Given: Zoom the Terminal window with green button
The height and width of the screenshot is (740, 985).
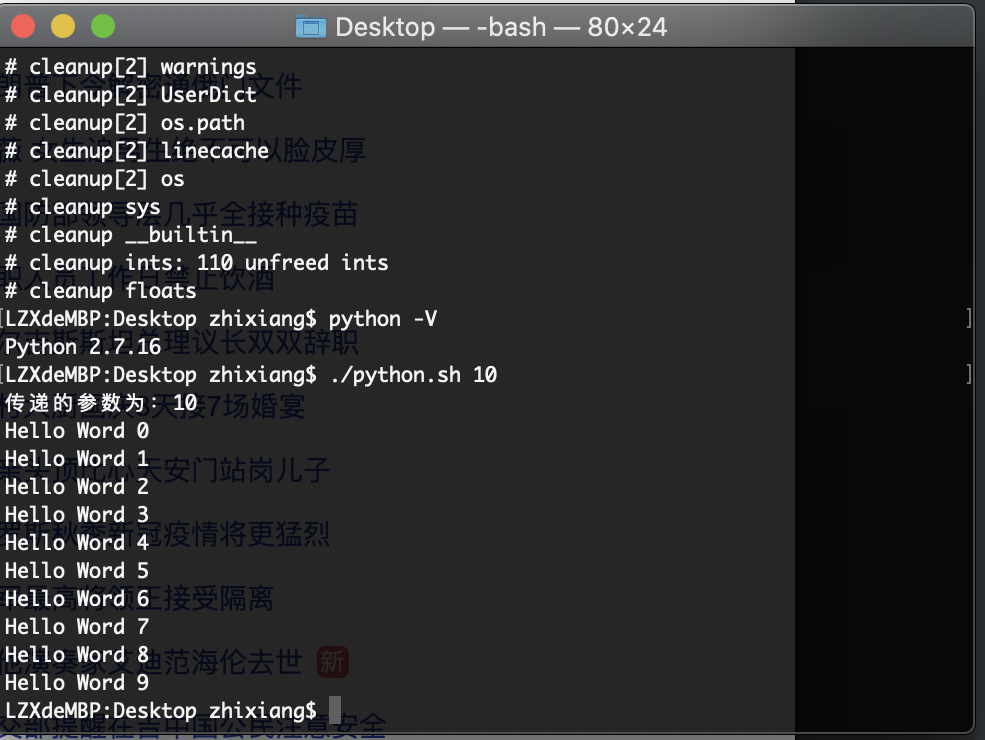Looking at the screenshot, I should click(102, 26).
